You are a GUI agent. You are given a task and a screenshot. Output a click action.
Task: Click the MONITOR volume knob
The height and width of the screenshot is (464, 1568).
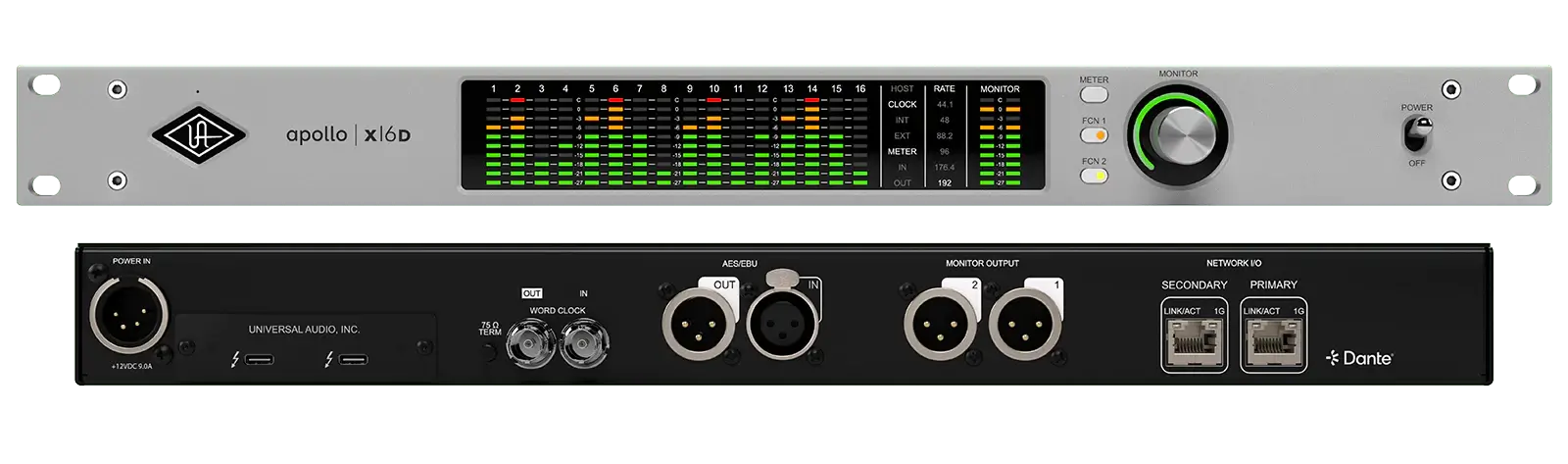pos(1178,135)
